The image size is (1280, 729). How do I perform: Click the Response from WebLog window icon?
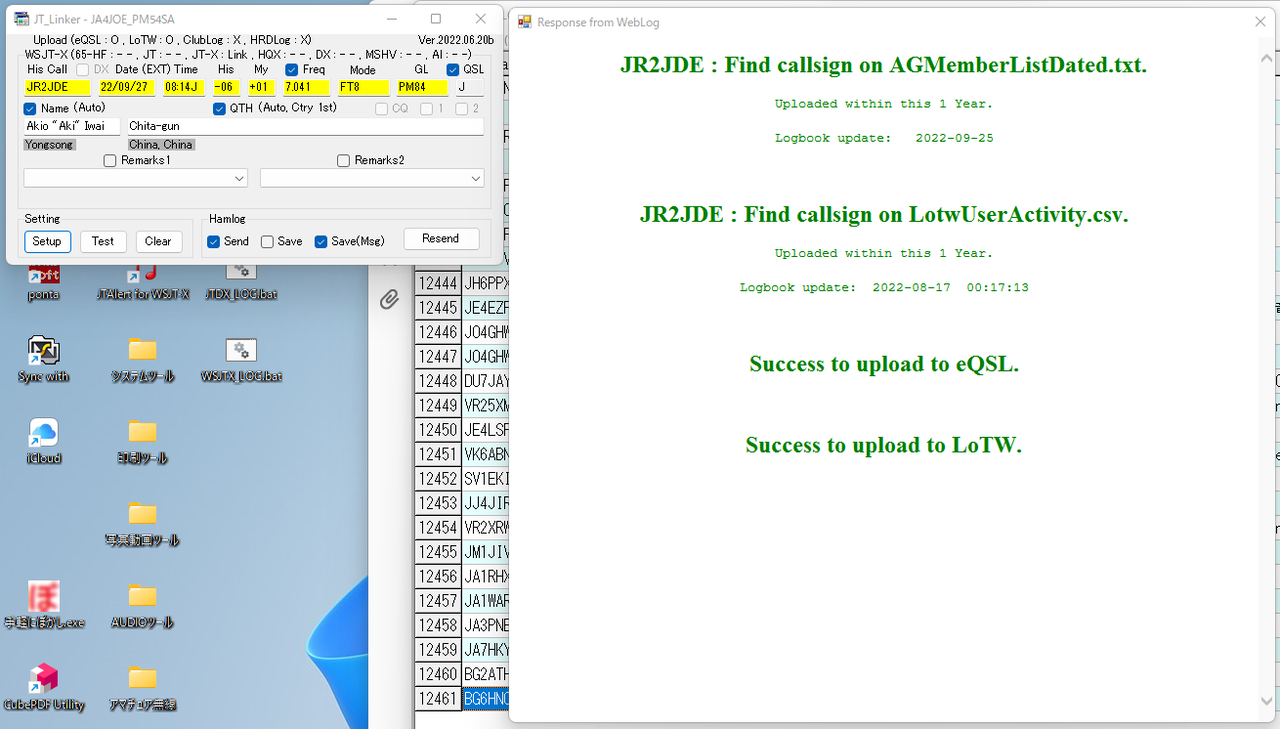[x=524, y=22]
